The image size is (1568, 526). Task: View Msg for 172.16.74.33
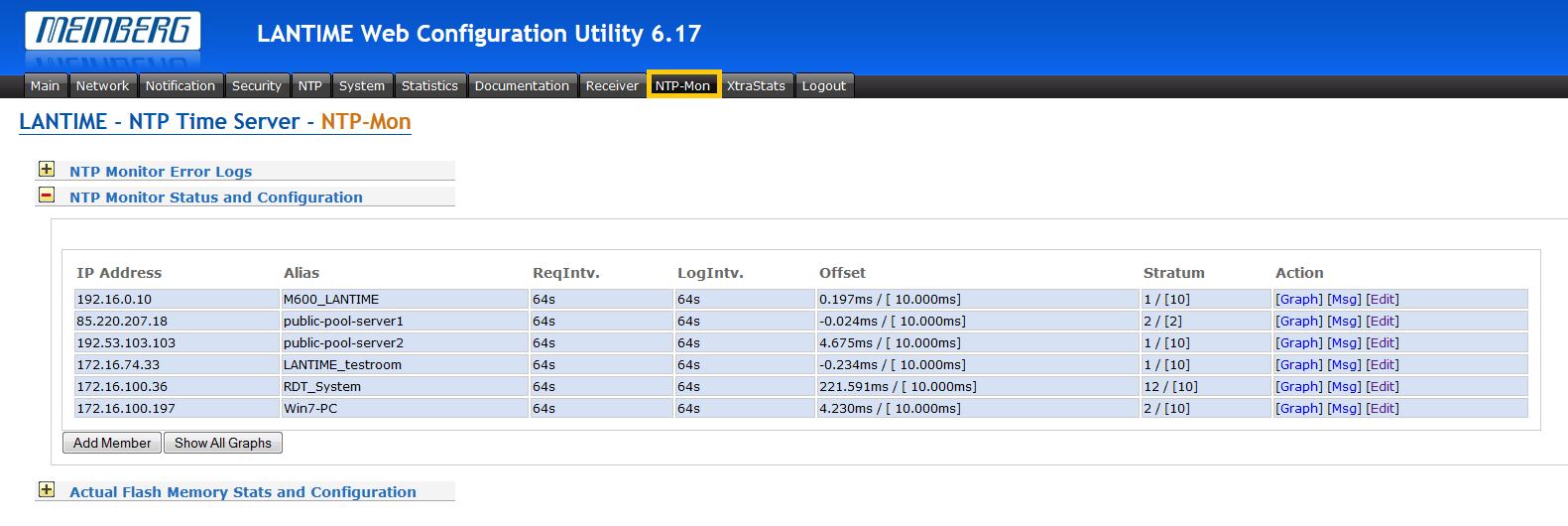1345,364
